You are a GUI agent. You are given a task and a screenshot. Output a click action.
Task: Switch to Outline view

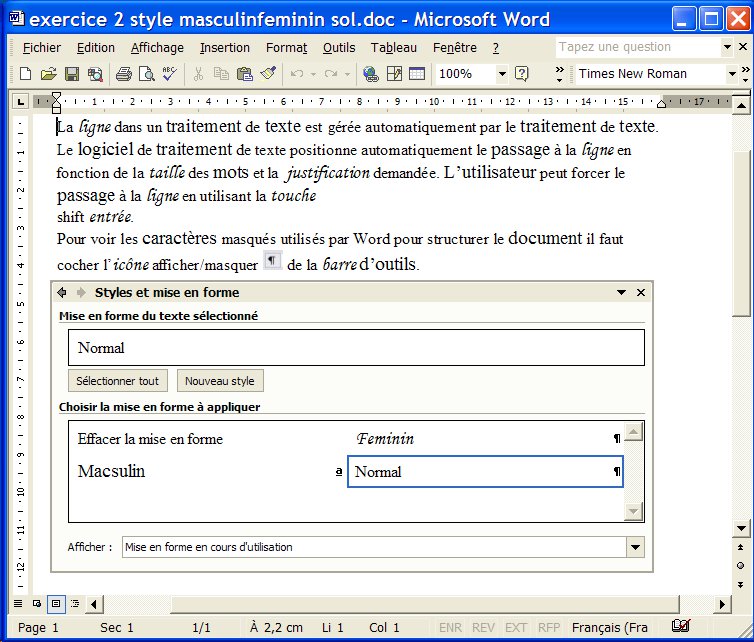[x=75, y=604]
